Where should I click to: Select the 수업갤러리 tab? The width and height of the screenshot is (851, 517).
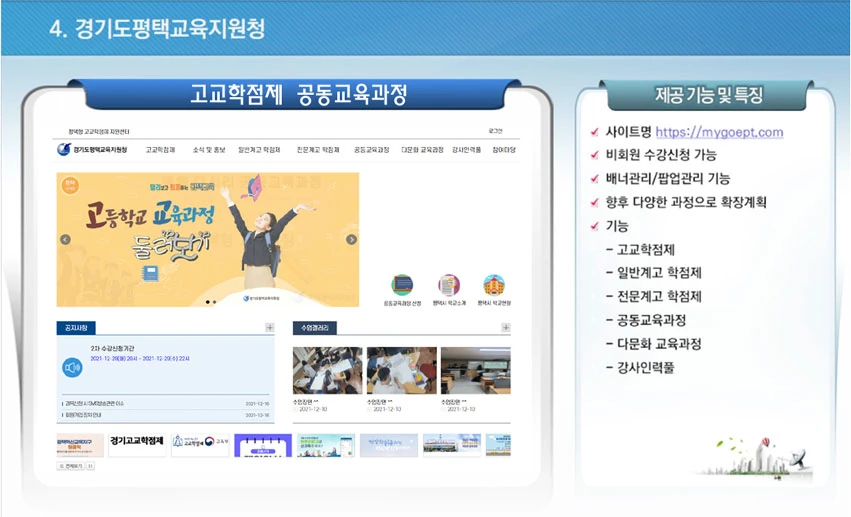(315, 328)
